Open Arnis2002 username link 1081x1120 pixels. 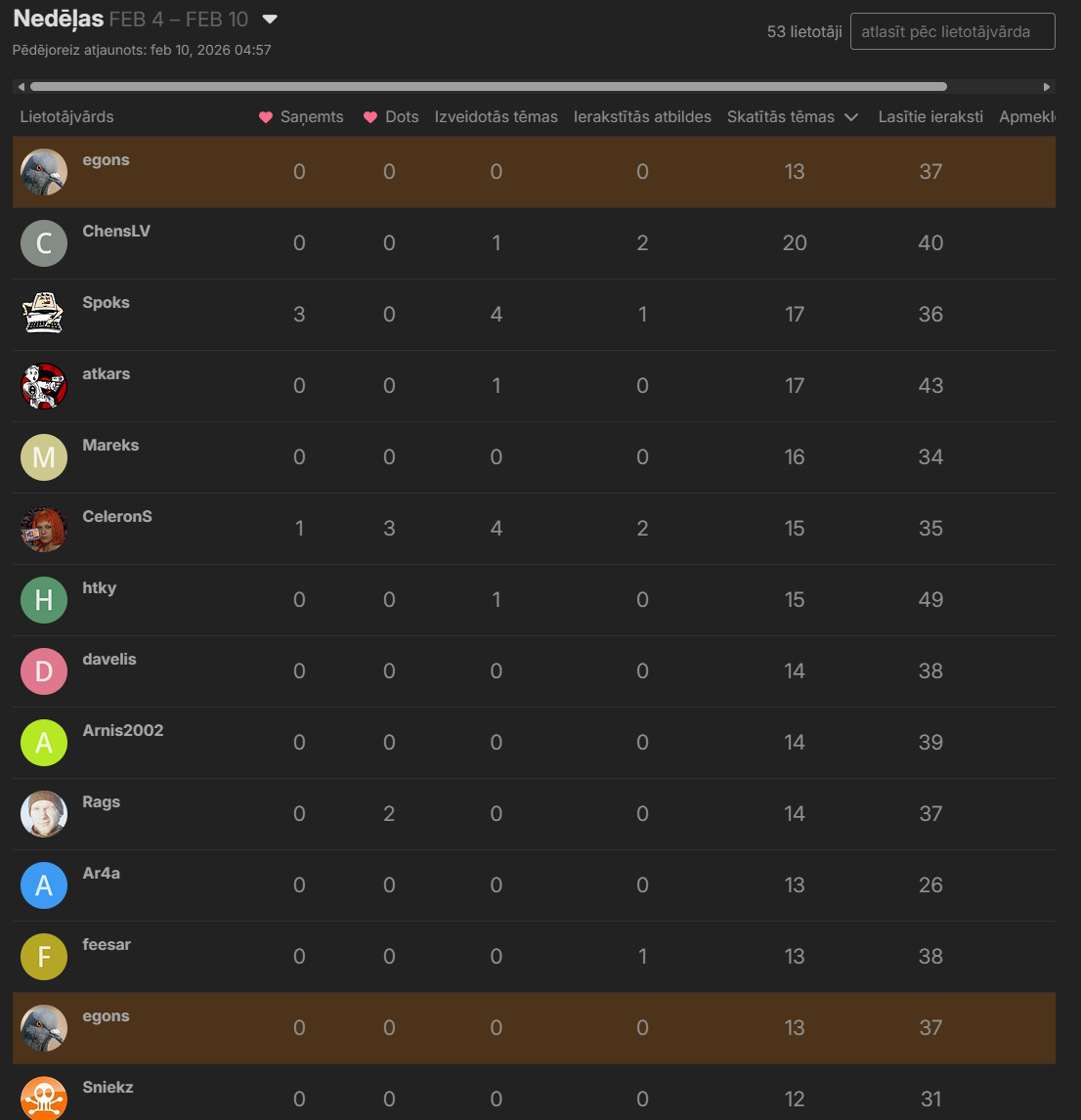pos(123,730)
